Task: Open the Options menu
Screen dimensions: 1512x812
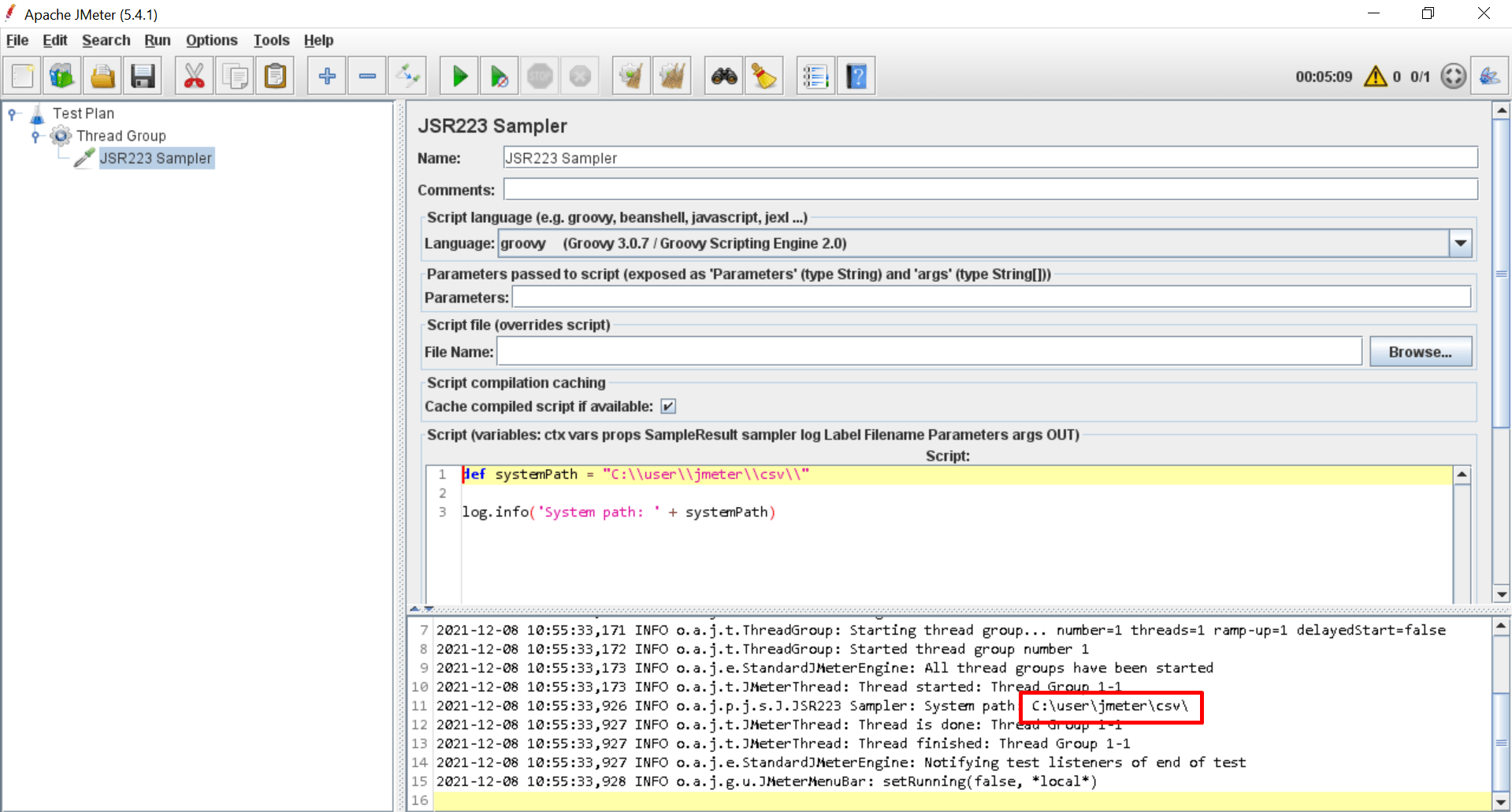Action: (x=211, y=40)
